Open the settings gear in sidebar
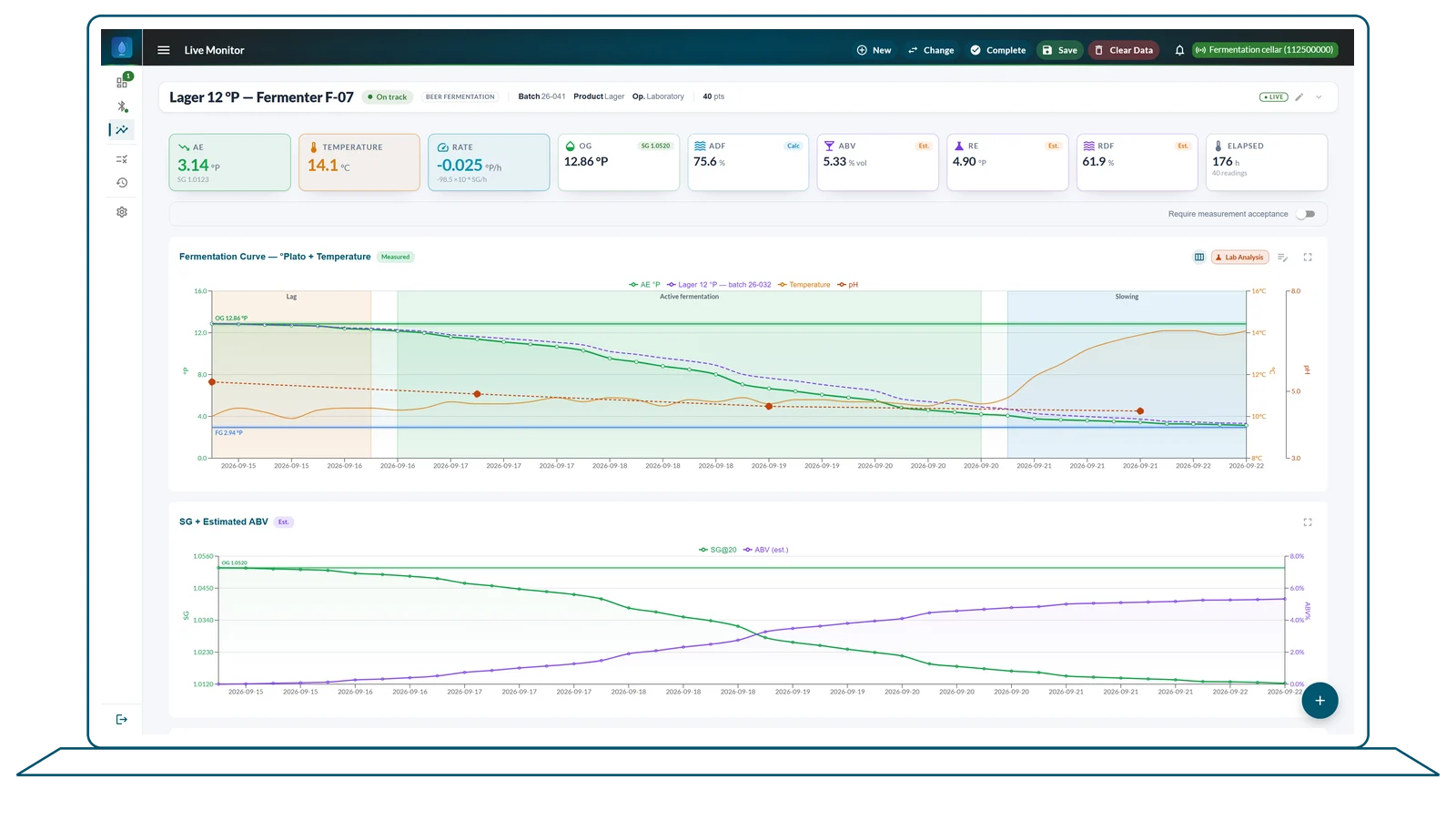Viewport: 1456px width, 820px height. (x=122, y=212)
